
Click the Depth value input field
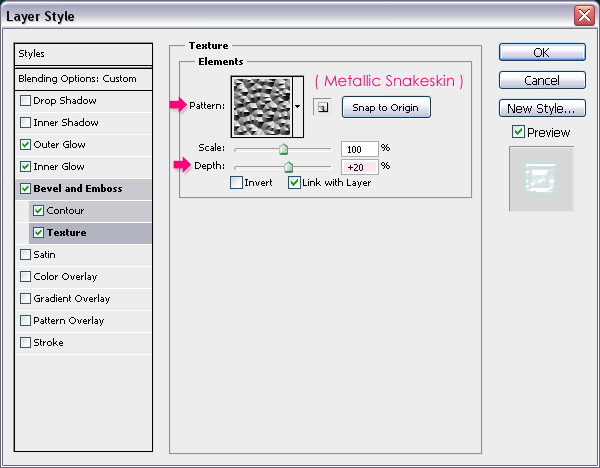point(358,166)
